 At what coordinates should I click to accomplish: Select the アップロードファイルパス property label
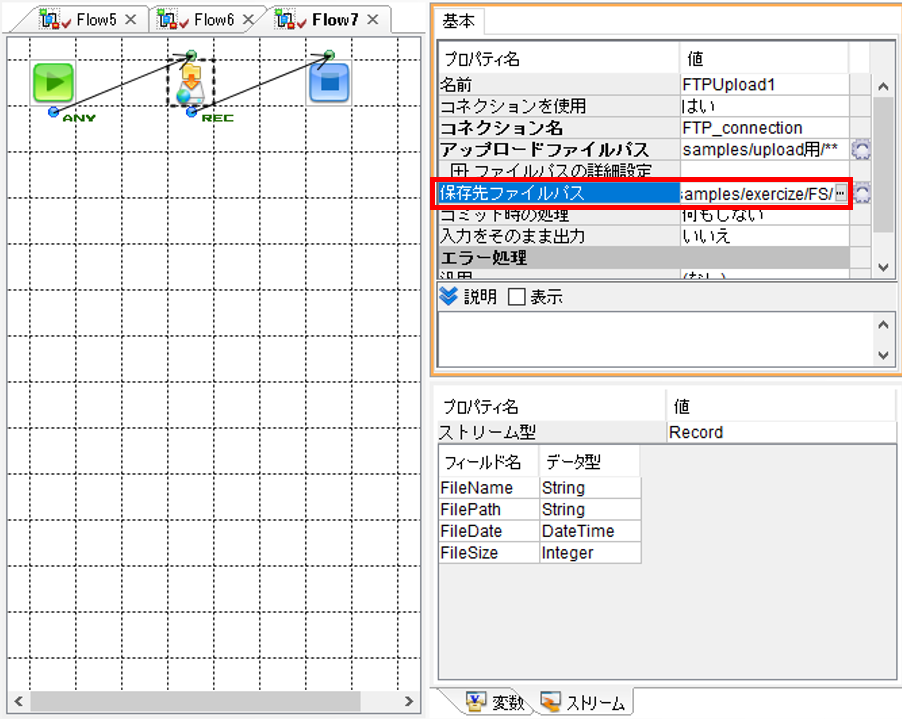[x=559, y=150]
